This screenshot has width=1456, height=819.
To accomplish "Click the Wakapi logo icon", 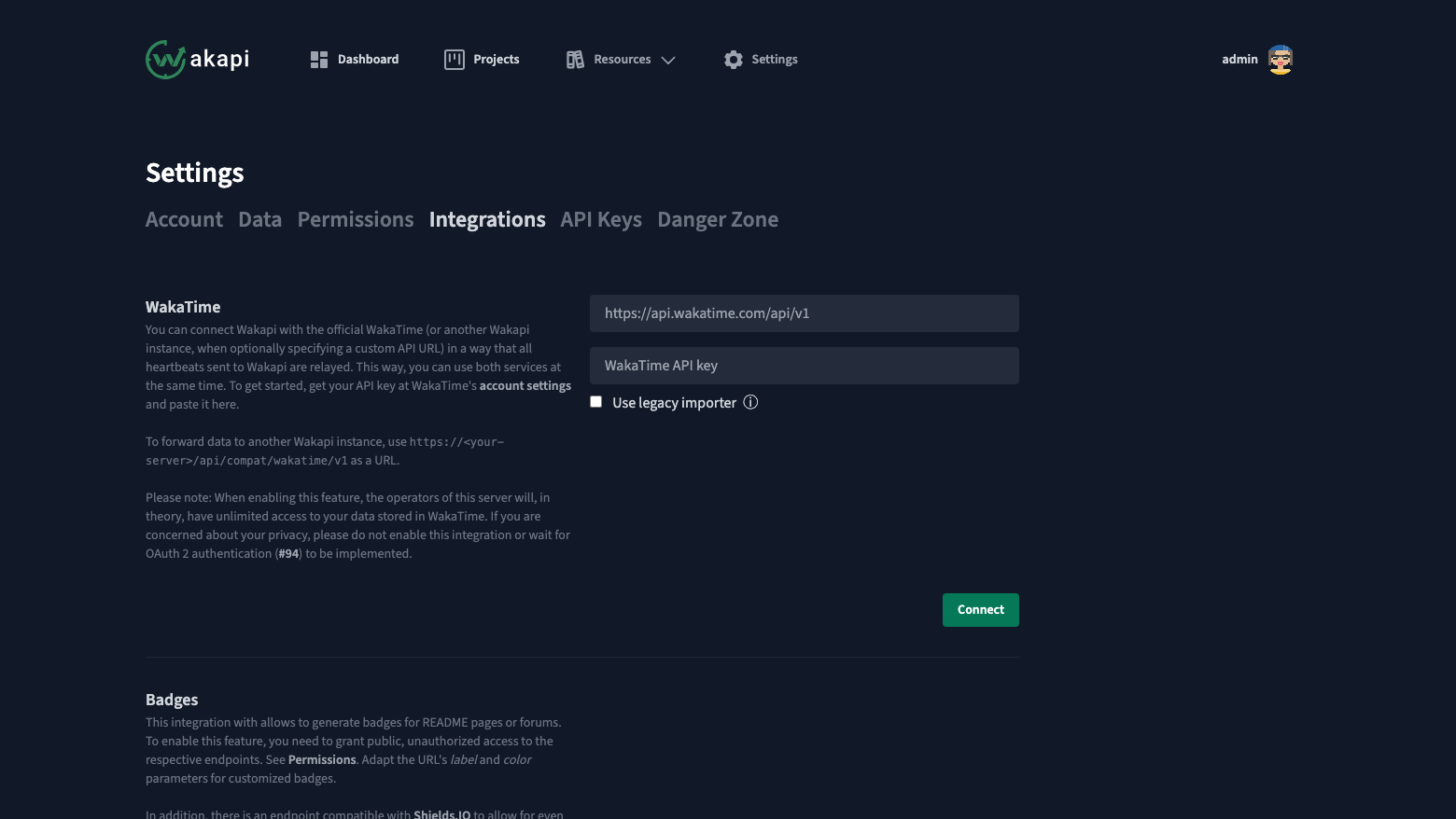I will coord(165,60).
